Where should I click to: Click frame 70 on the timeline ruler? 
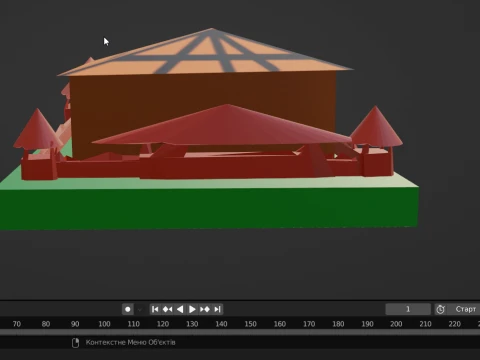[17, 324]
